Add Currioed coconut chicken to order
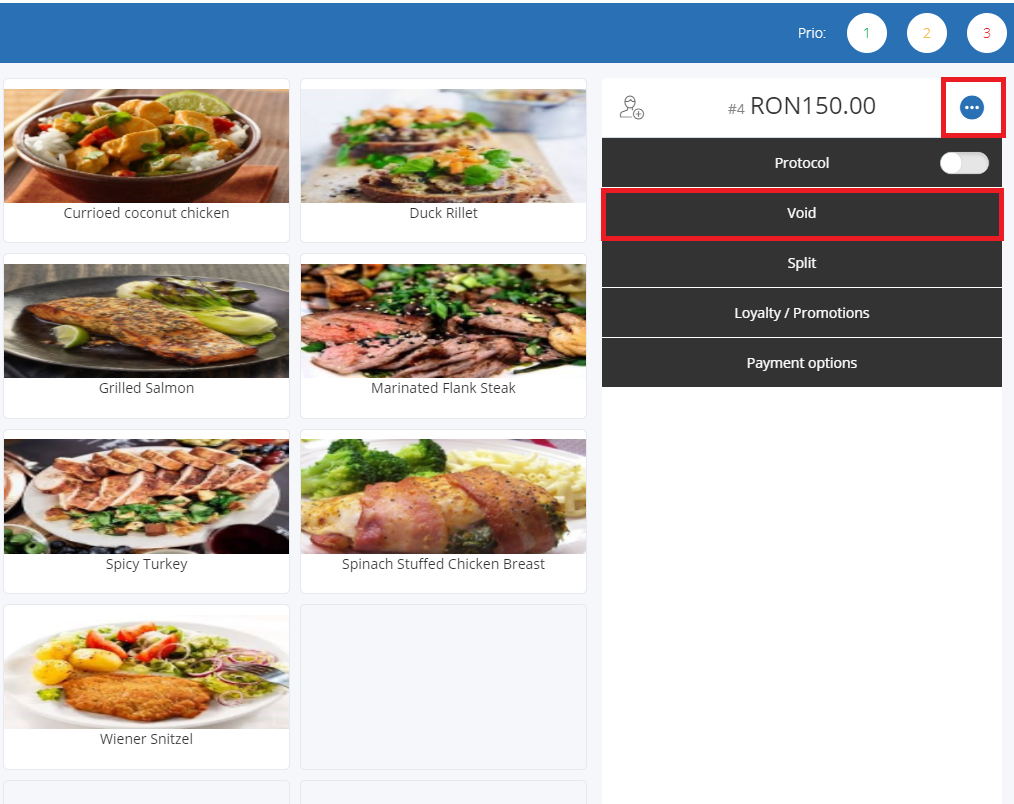 [x=146, y=160]
